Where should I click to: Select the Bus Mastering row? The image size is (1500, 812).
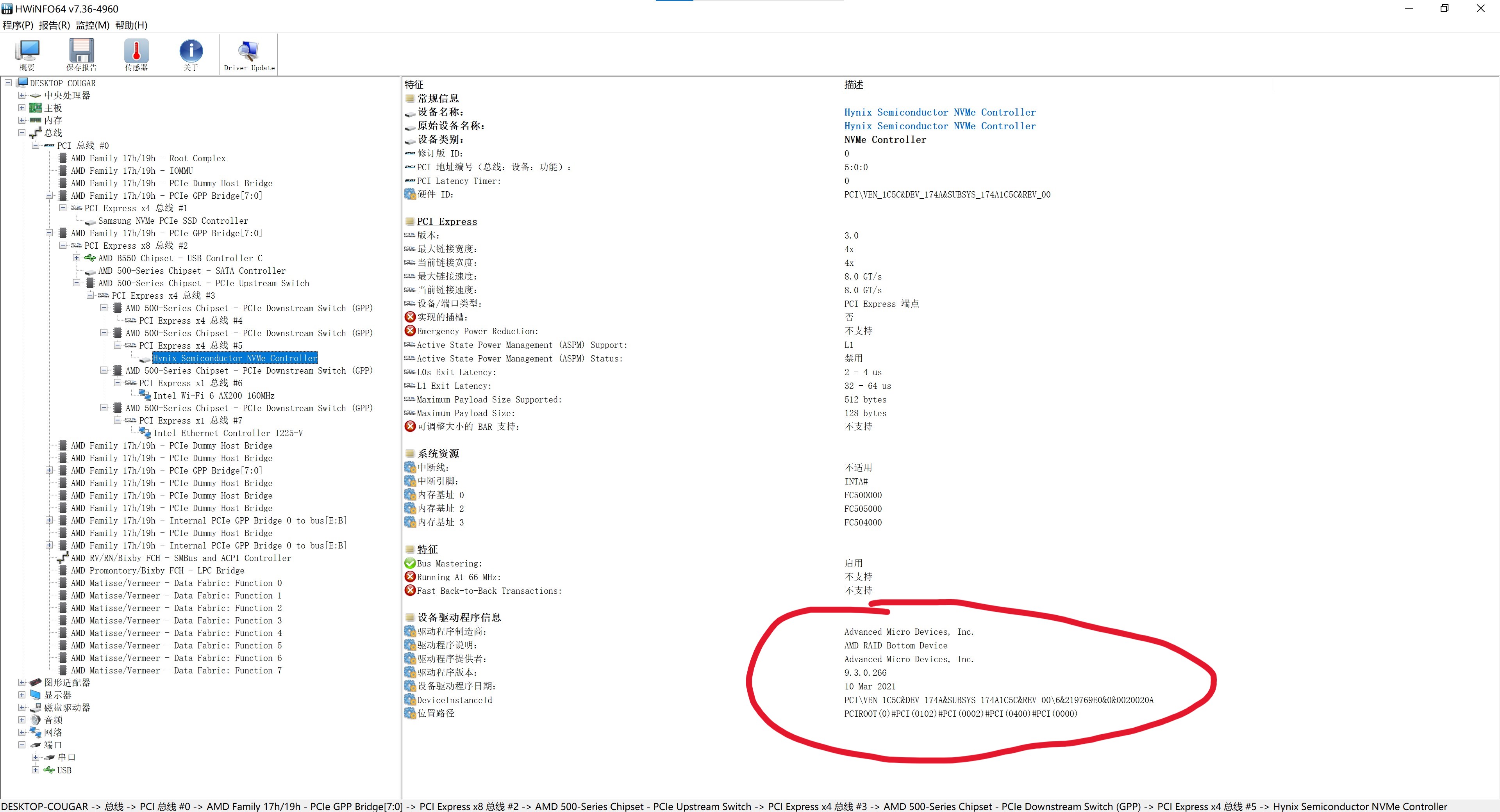point(634,563)
